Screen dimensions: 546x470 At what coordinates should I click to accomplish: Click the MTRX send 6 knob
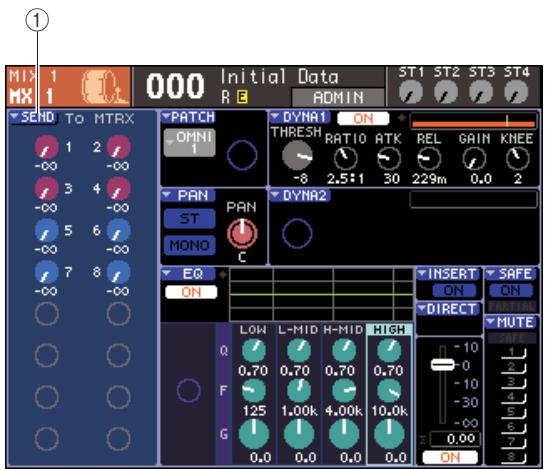click(x=118, y=231)
